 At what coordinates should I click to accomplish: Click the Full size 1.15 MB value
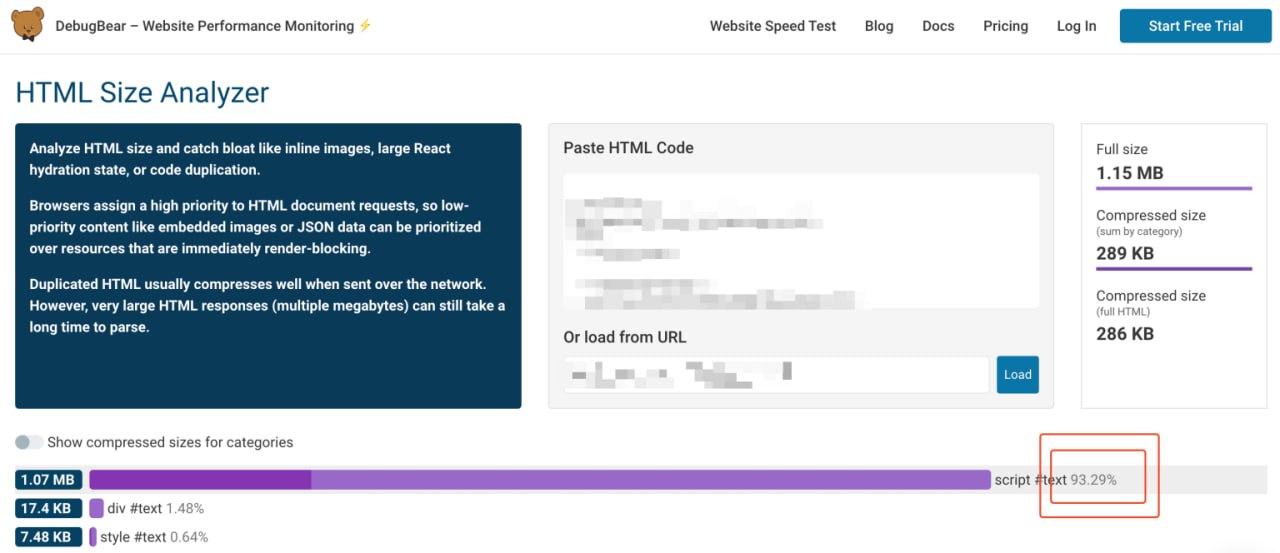click(1130, 173)
